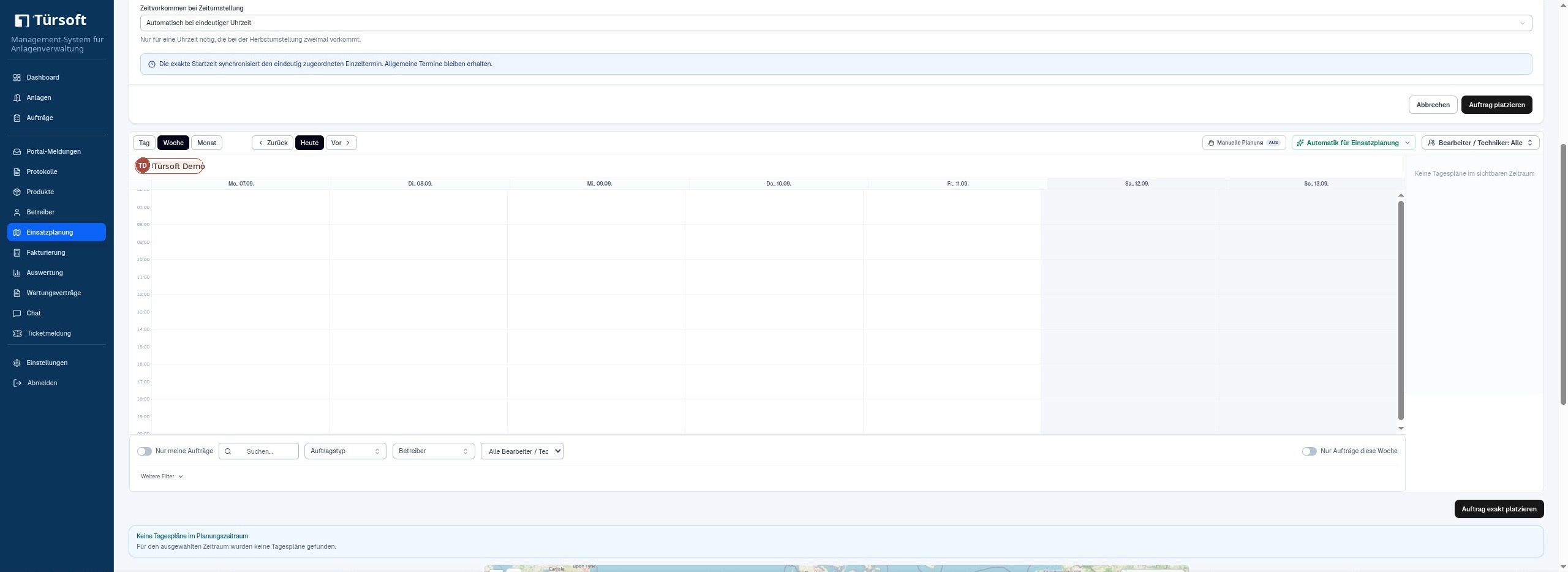Open Anlagen via its building icon
1568x572 pixels.
[17, 98]
